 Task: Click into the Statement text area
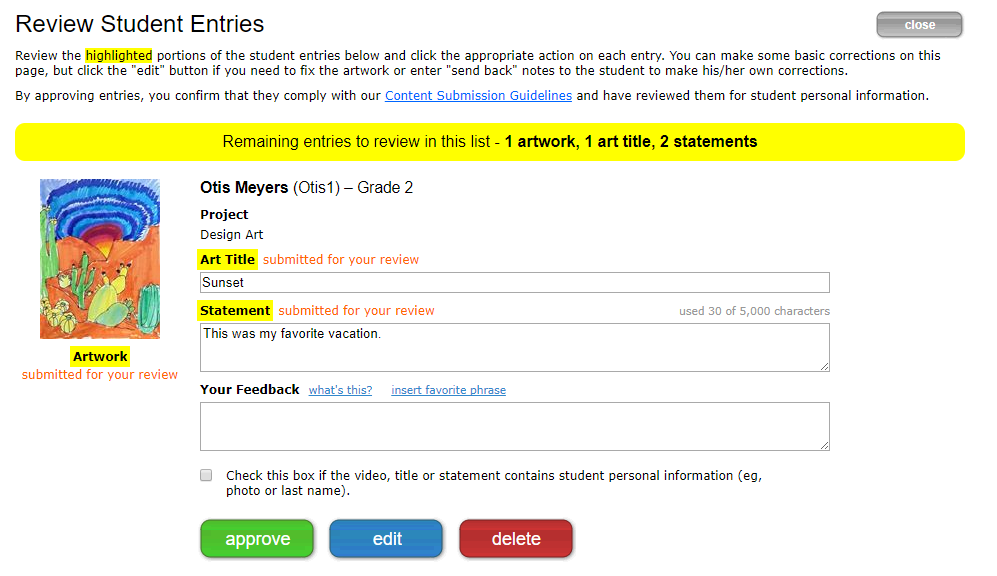coord(514,348)
